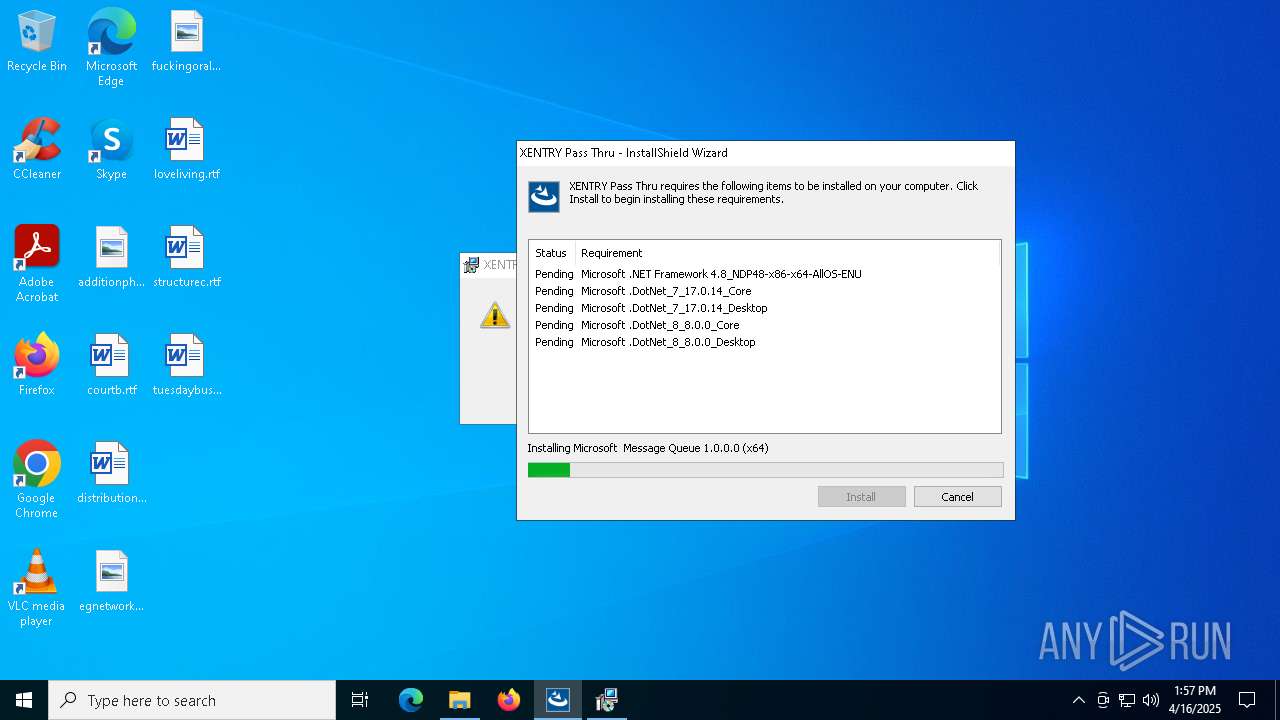Select the egnetwork image file
Screen dimensions: 1280x720
111,581
